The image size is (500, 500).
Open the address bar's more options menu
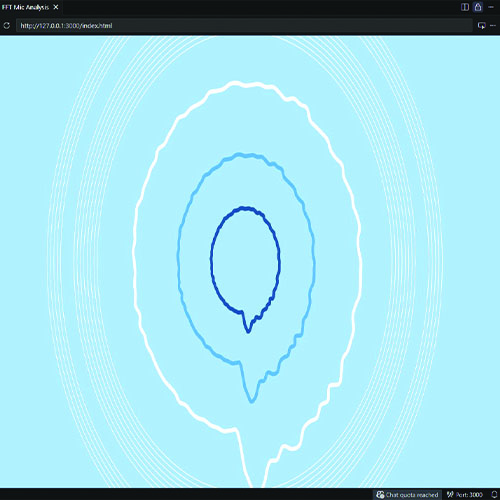click(x=493, y=26)
